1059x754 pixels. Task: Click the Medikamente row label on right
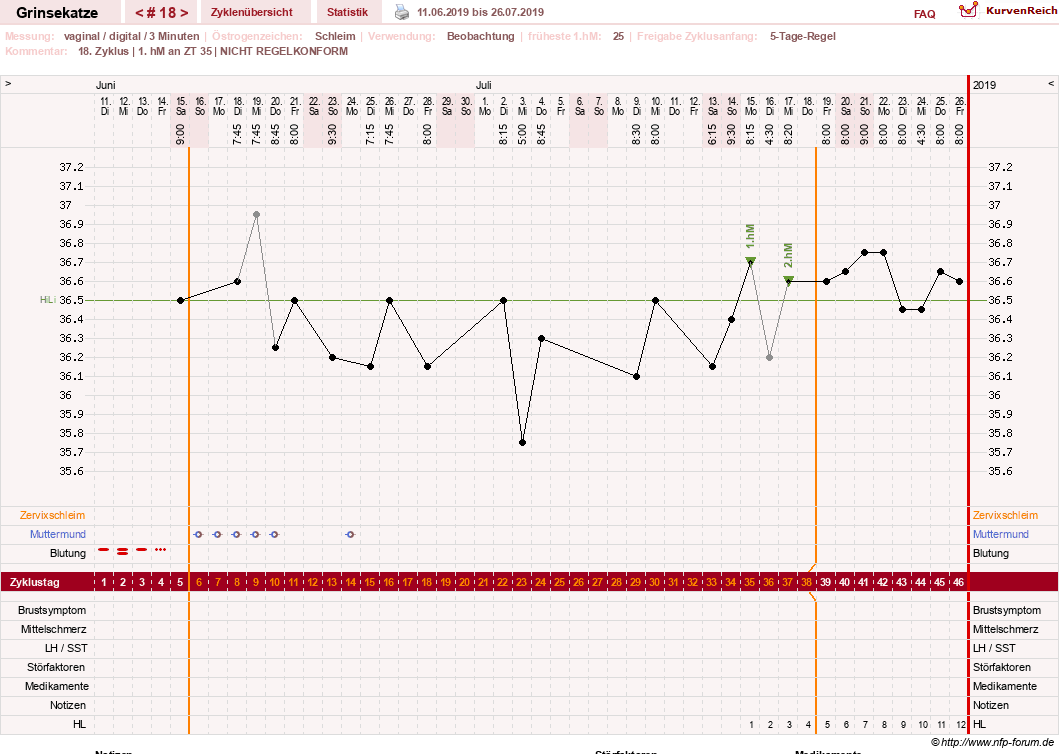1004,686
